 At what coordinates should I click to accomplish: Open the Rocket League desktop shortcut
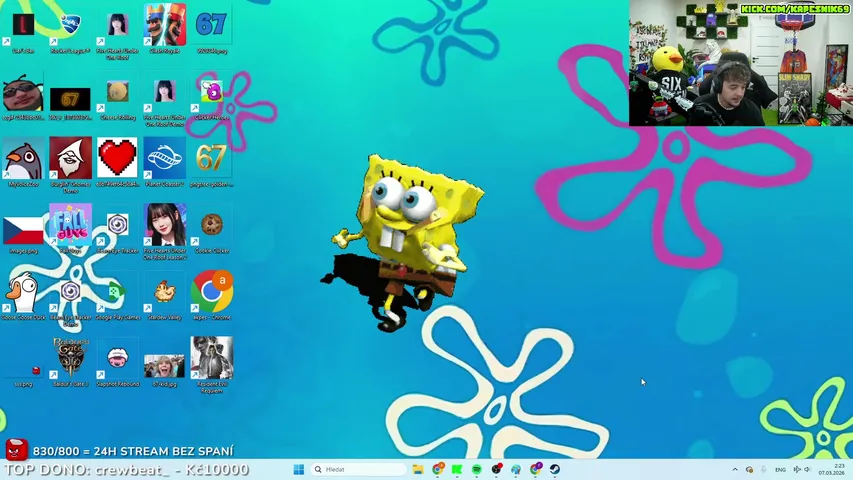[70, 30]
